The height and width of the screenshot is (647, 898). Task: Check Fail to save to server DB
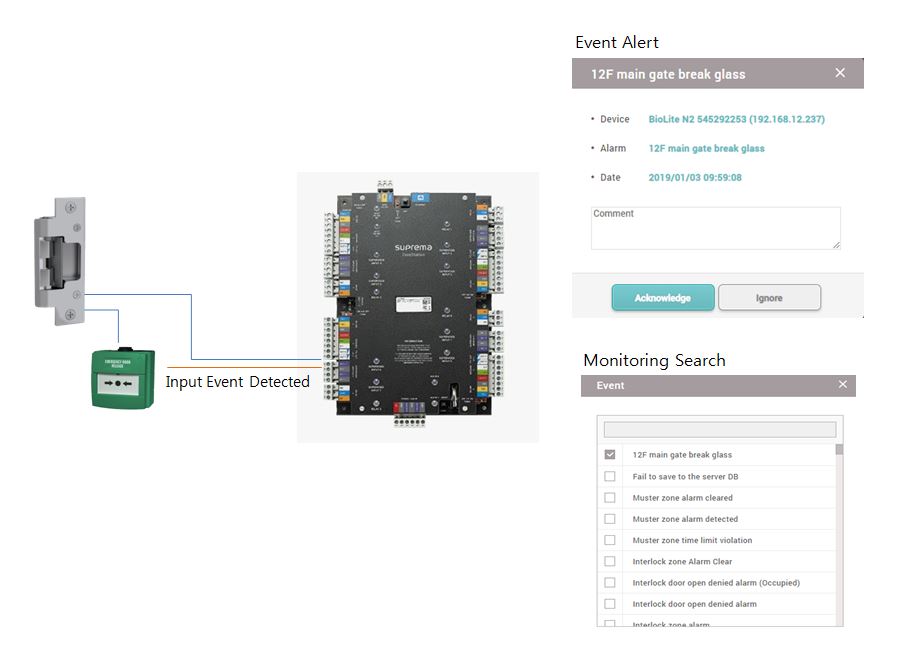[610, 477]
